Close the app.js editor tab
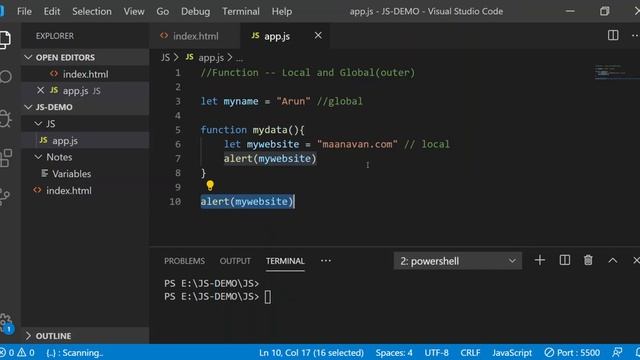 [x=318, y=36]
